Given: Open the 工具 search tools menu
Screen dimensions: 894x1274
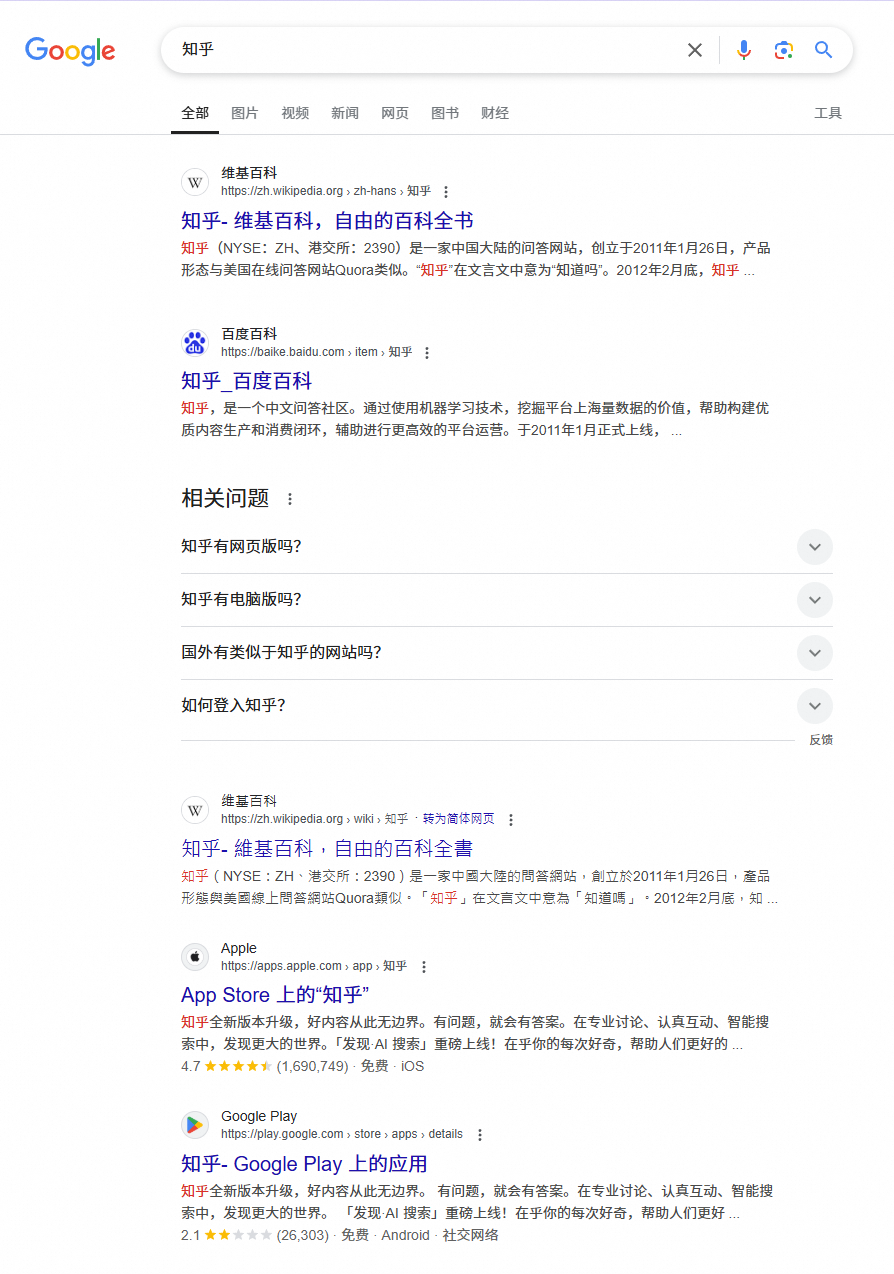Looking at the screenshot, I should (828, 113).
